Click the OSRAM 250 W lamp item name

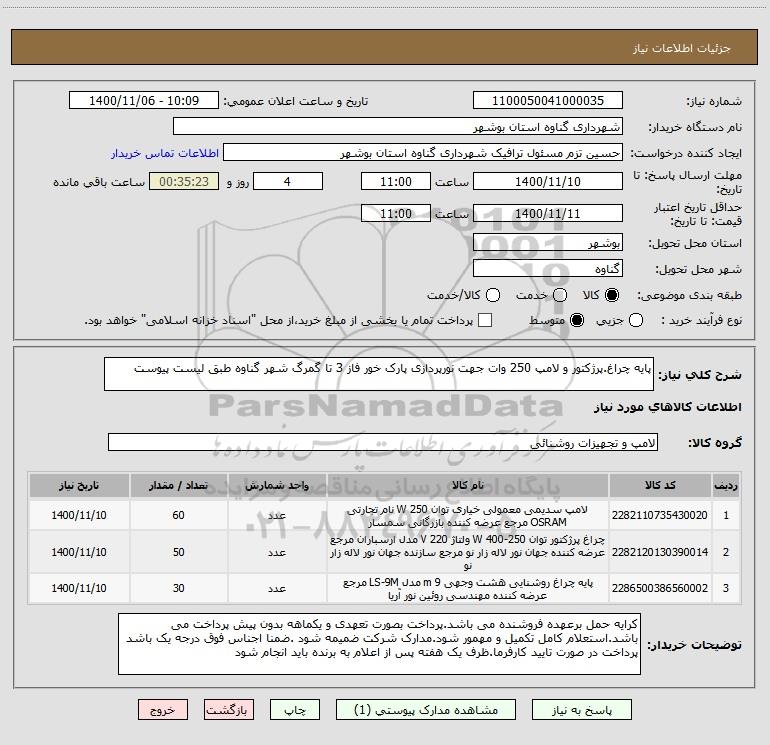pyautogui.click(x=468, y=516)
